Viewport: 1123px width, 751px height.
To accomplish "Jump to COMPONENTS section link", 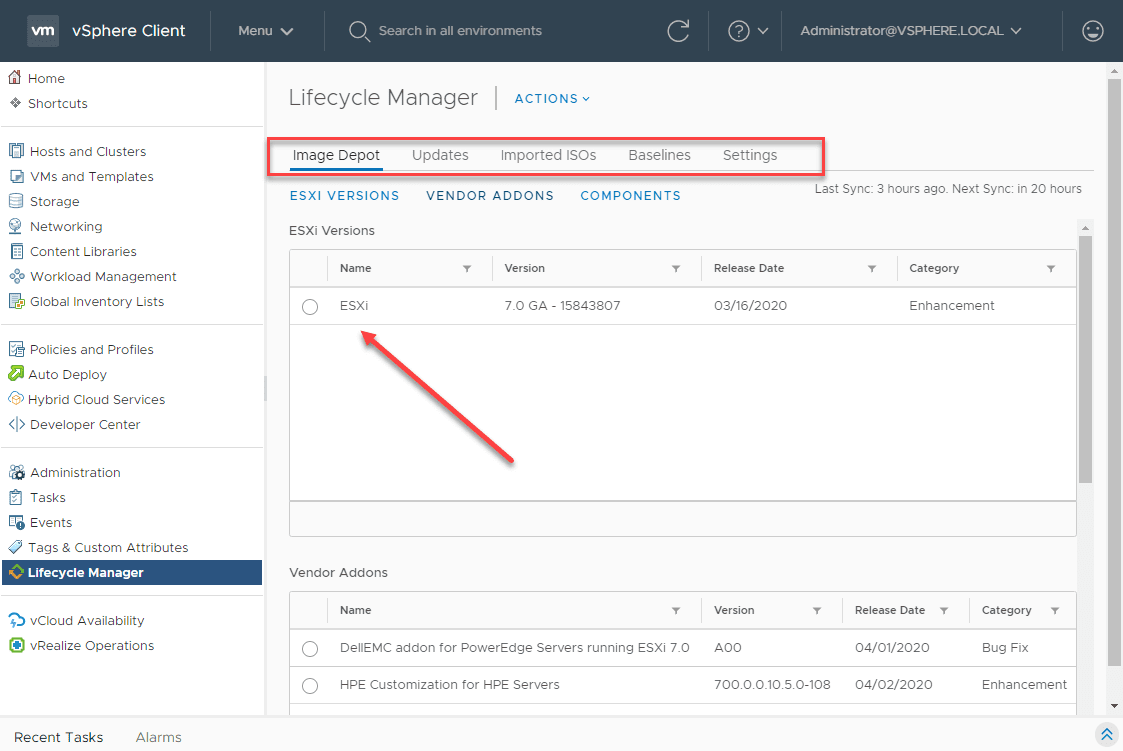I will [x=630, y=196].
